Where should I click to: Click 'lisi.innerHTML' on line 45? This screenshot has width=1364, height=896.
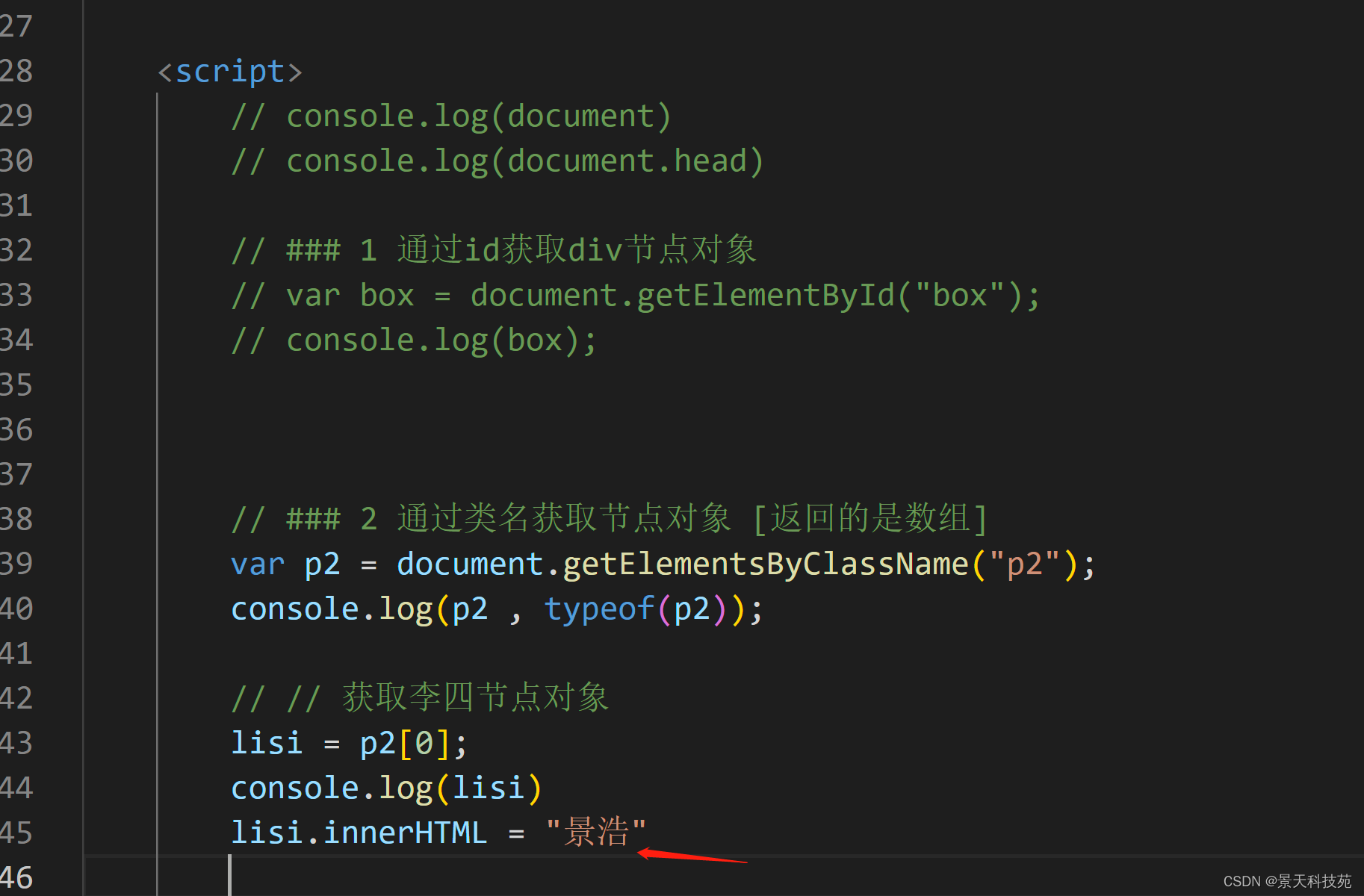[x=359, y=833]
